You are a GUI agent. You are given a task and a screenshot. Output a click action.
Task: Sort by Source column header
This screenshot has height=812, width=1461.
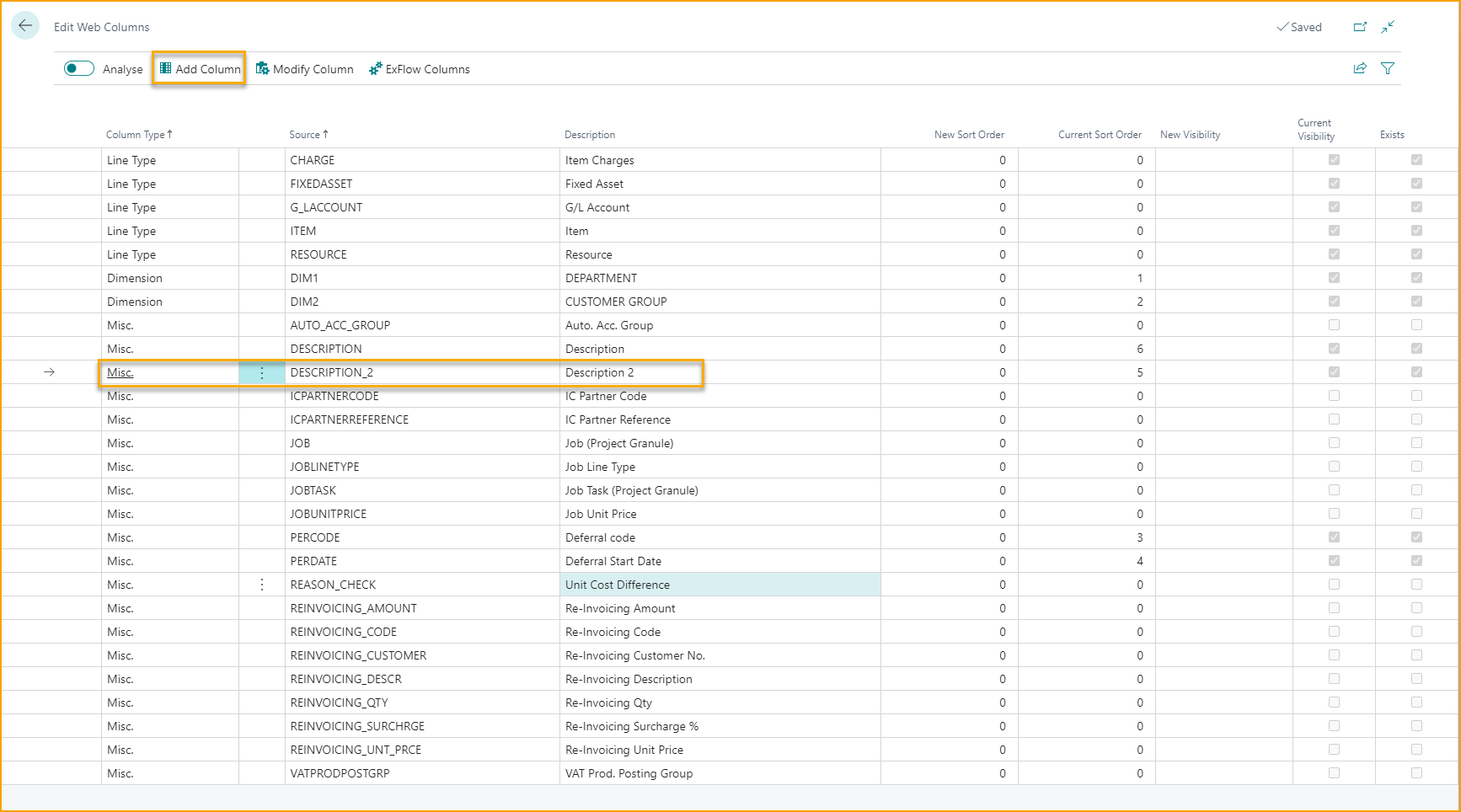[x=305, y=135]
